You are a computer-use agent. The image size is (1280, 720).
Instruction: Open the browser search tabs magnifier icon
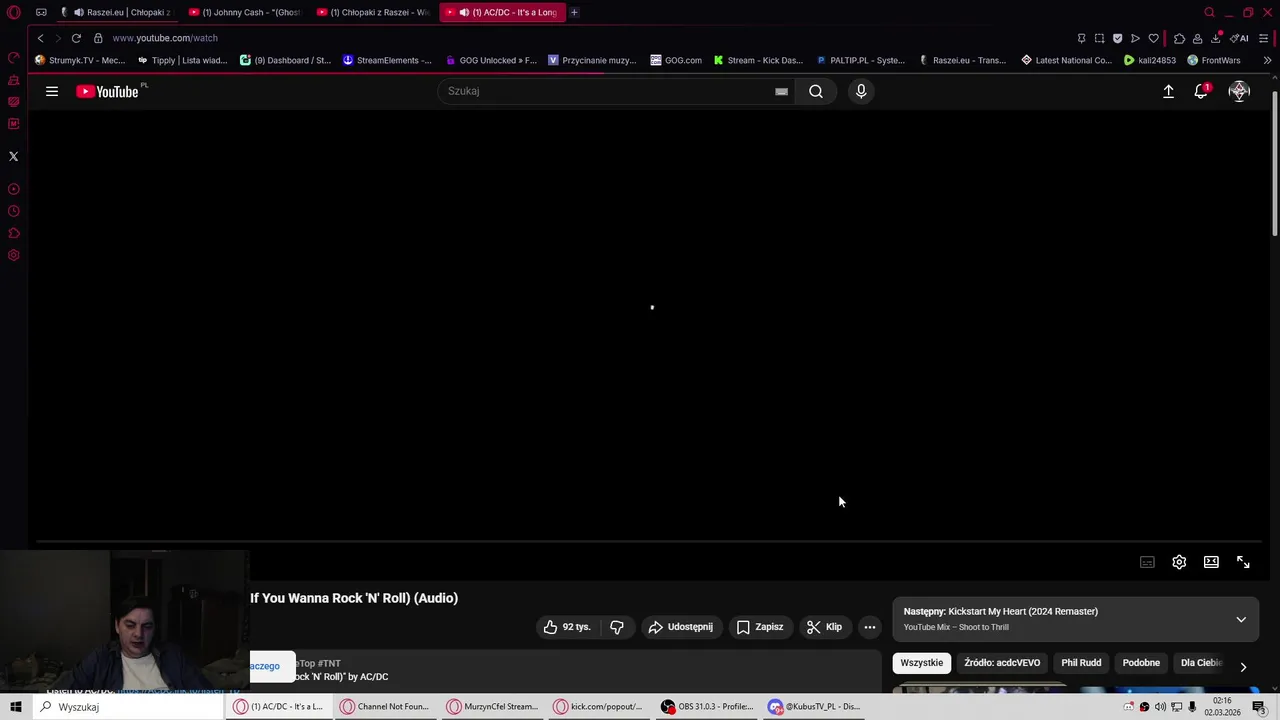(x=1209, y=12)
